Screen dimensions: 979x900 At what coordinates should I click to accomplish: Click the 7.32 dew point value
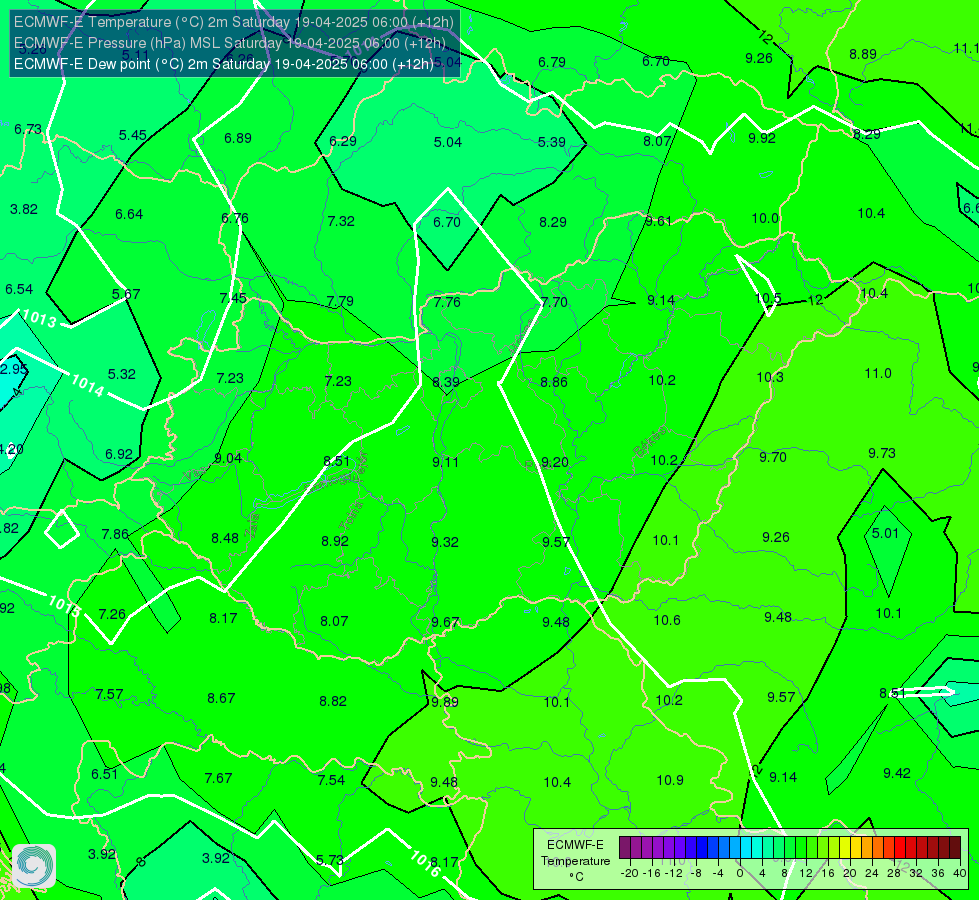tap(341, 221)
